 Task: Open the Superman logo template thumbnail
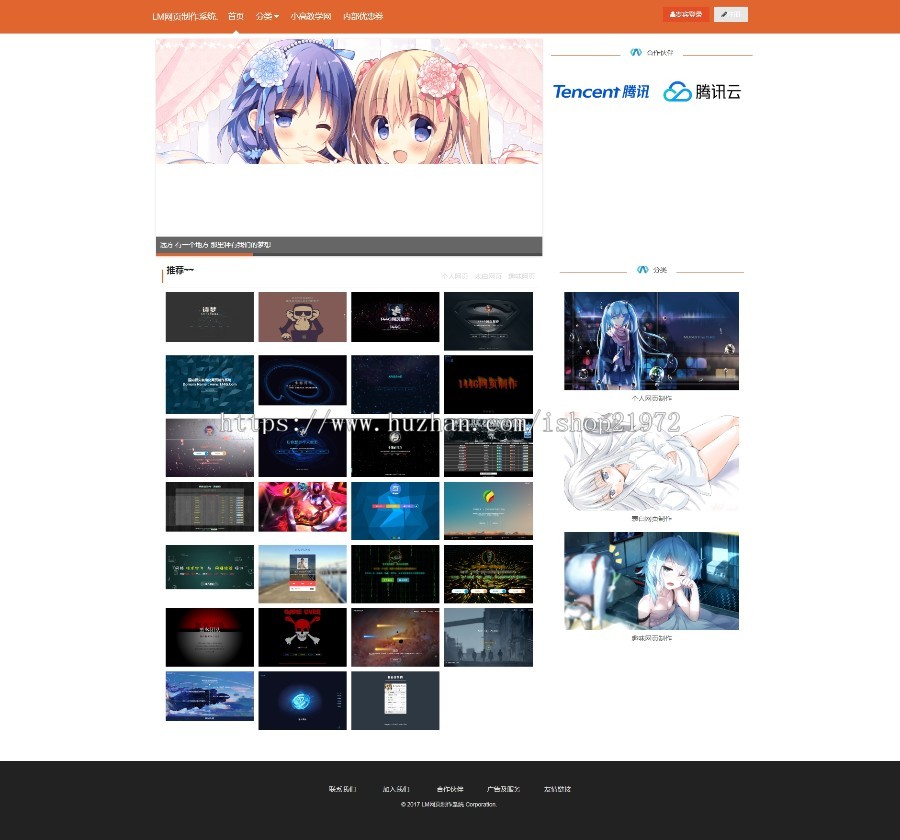coord(488,321)
